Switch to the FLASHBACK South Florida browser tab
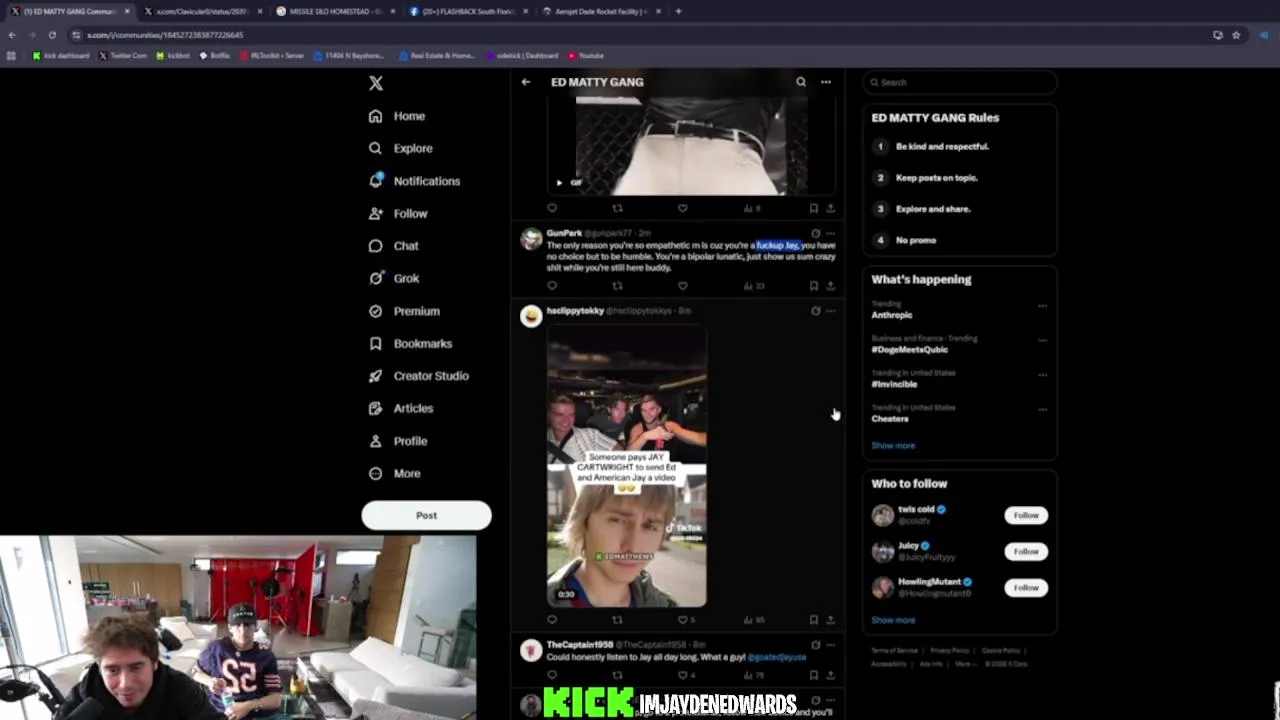1280x720 pixels. 467,11
